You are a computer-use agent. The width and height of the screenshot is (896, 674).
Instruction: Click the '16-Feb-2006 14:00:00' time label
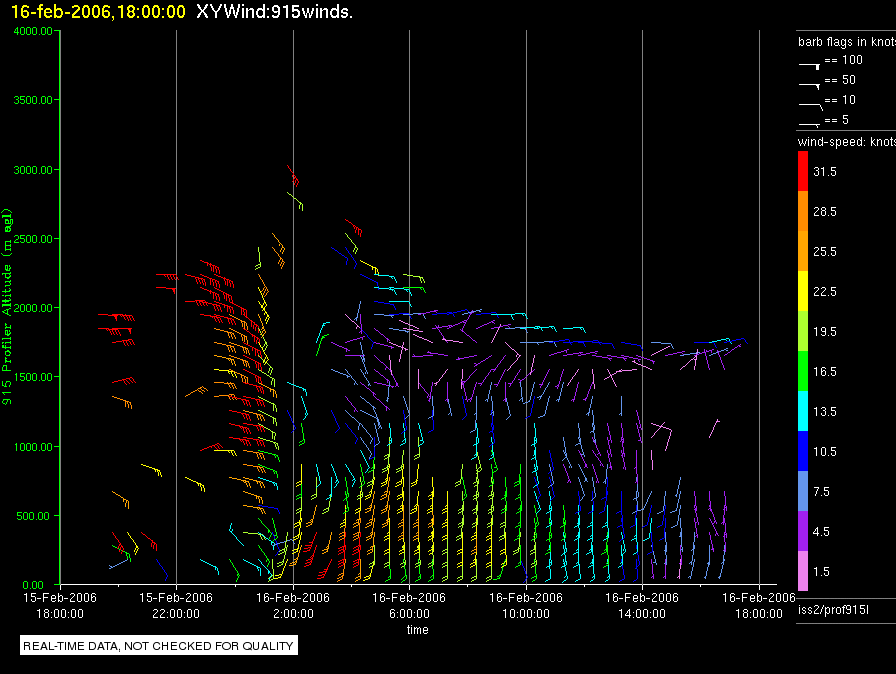click(642, 605)
